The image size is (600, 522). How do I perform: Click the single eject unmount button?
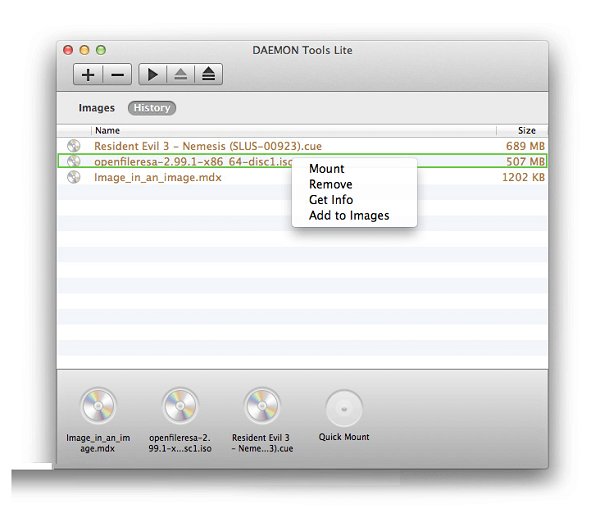181,74
